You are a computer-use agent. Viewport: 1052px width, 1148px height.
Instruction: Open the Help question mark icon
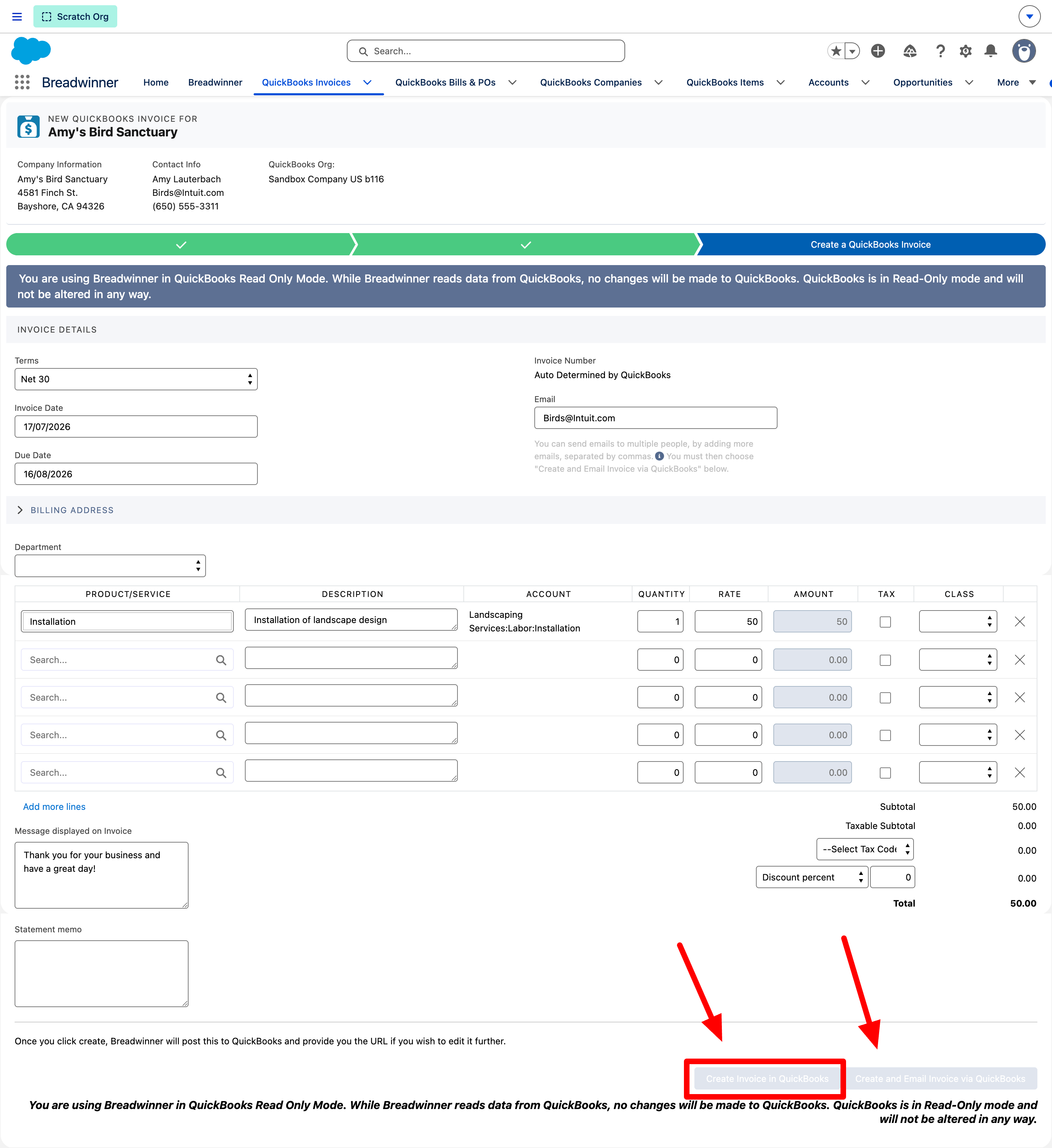[x=940, y=51]
